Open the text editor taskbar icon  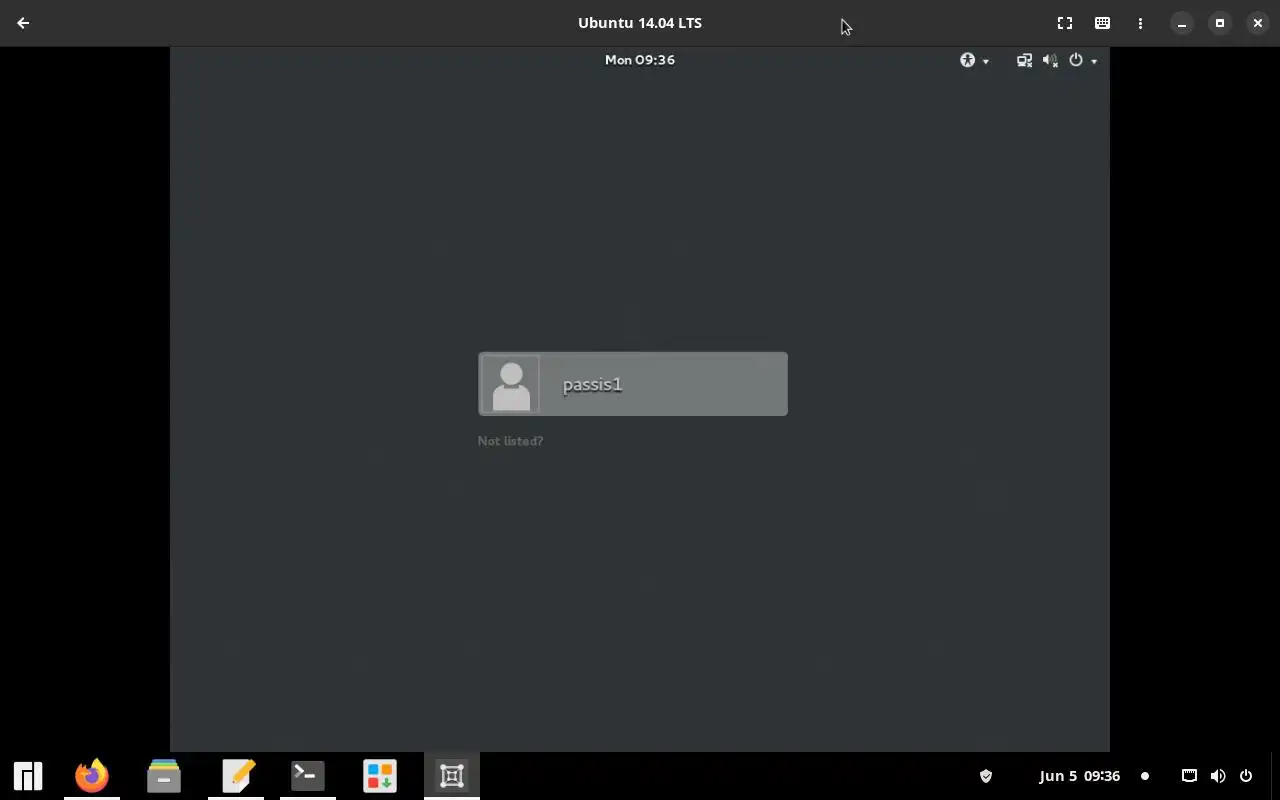(238, 776)
